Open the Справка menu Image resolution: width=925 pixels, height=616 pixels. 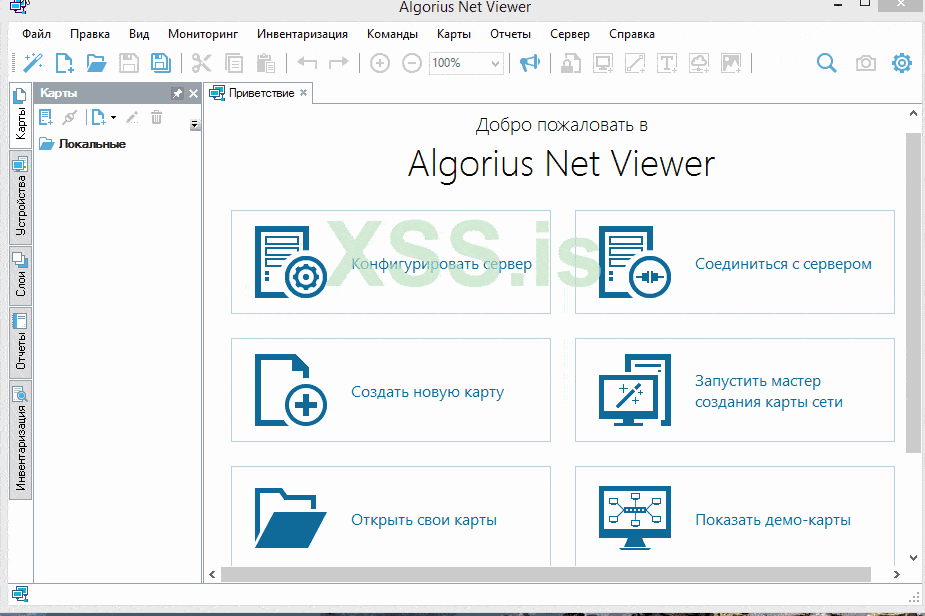tap(632, 34)
